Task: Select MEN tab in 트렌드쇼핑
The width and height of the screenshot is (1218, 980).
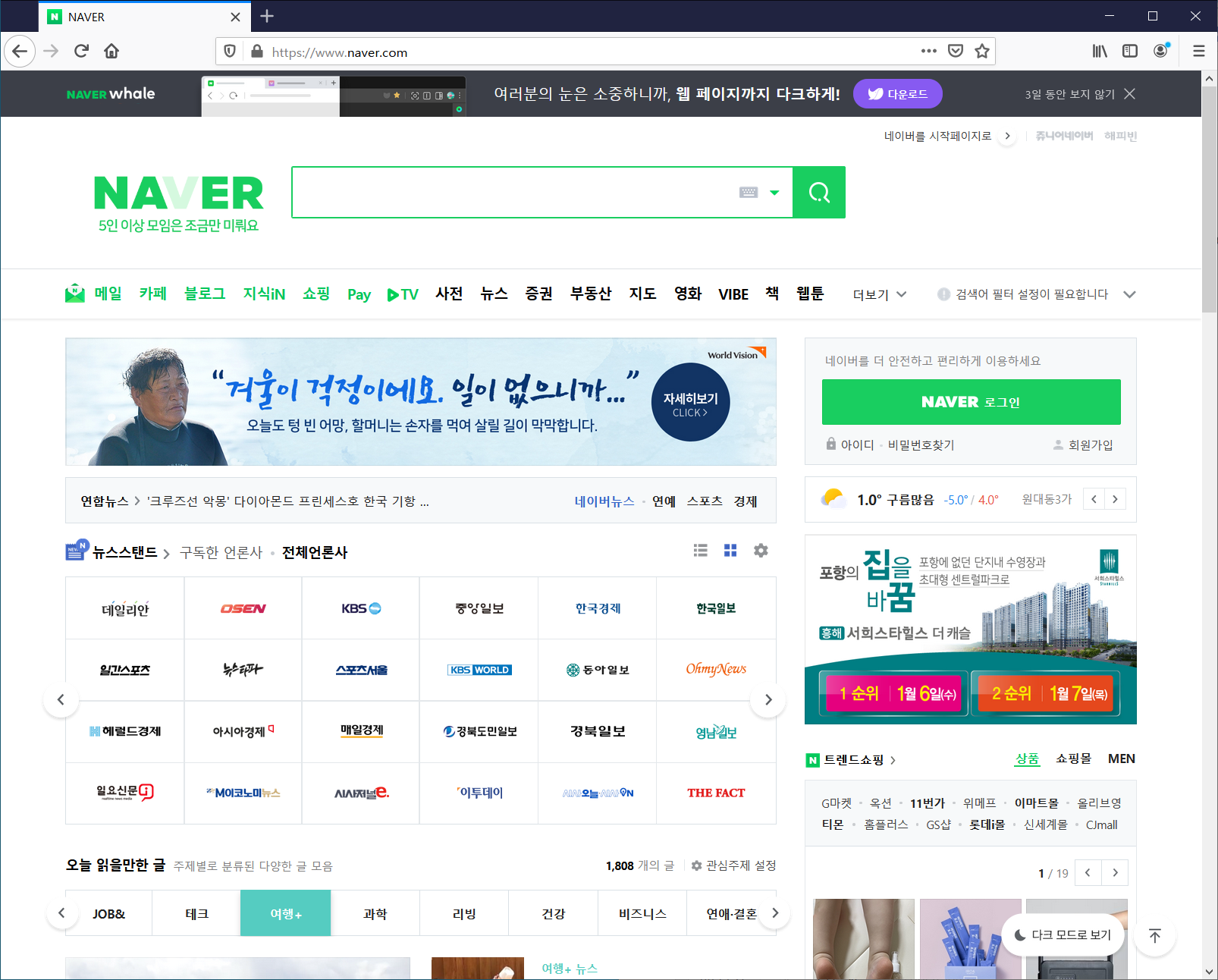Action: tap(1121, 759)
